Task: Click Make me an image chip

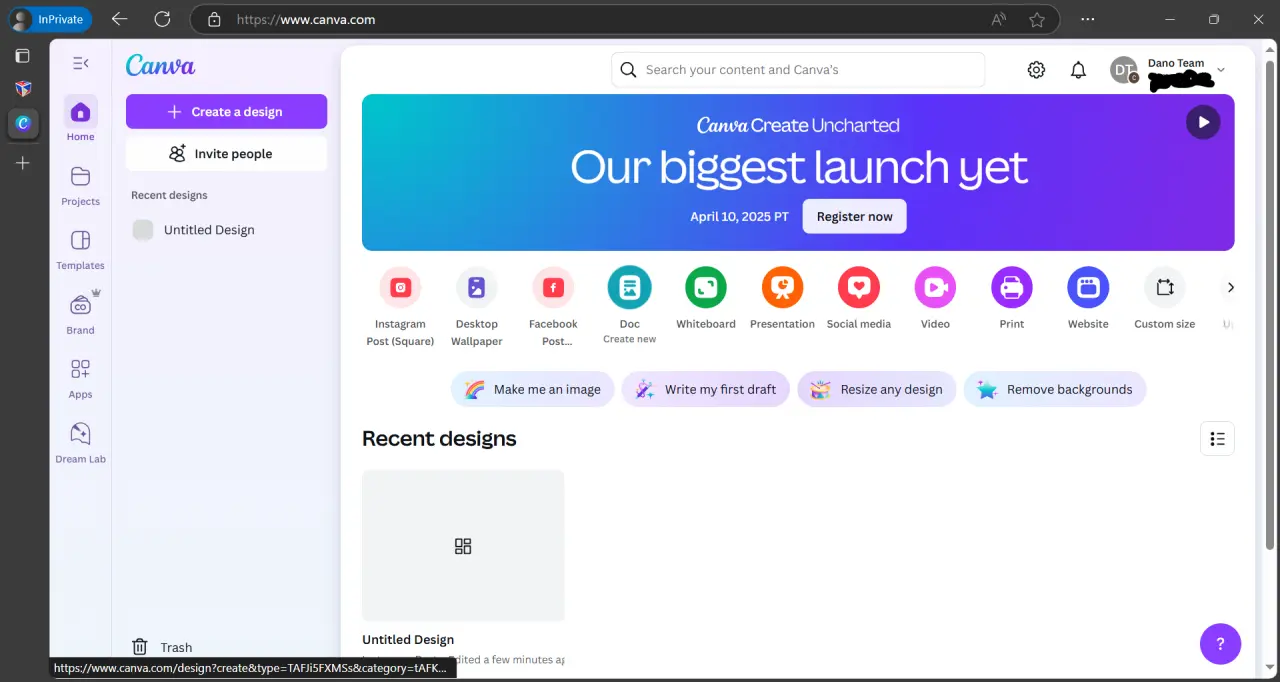Action: click(x=533, y=390)
